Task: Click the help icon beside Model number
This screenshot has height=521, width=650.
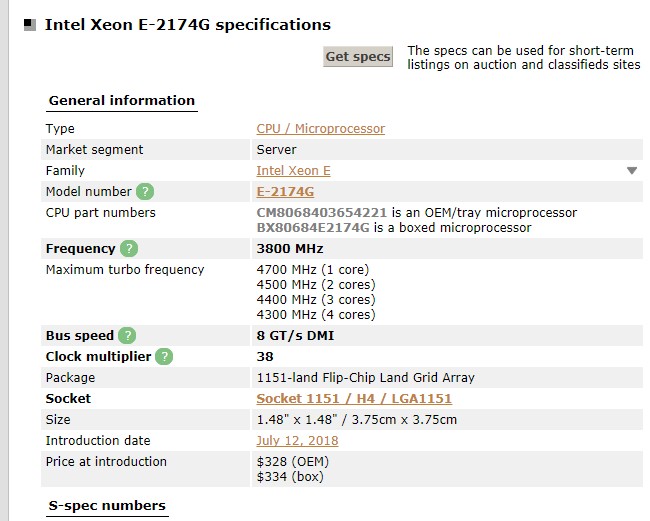Action: click(x=145, y=191)
